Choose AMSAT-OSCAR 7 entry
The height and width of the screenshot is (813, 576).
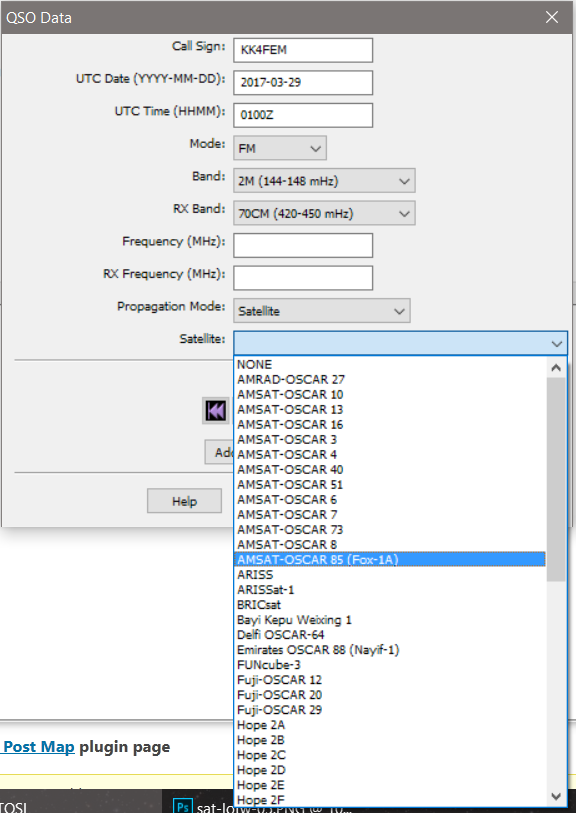pos(390,515)
